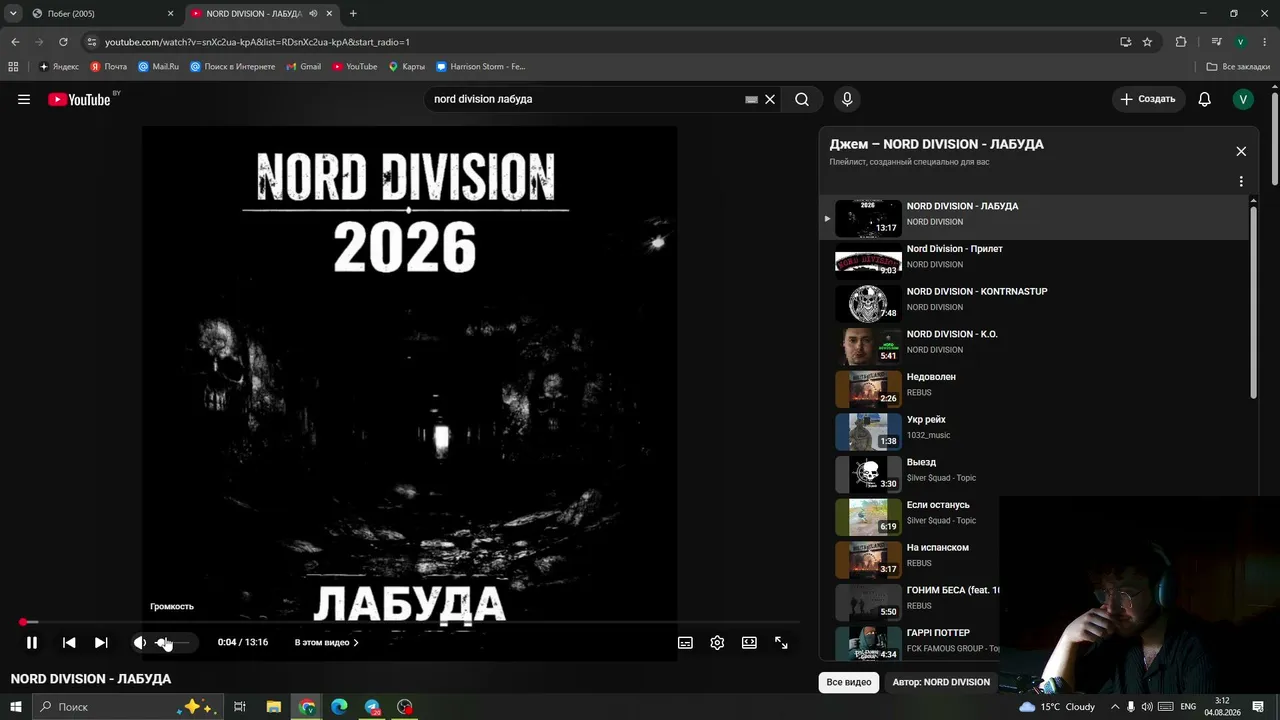1280x720 pixels.
Task: Click the browser address bar URL
Action: [x=257, y=42]
